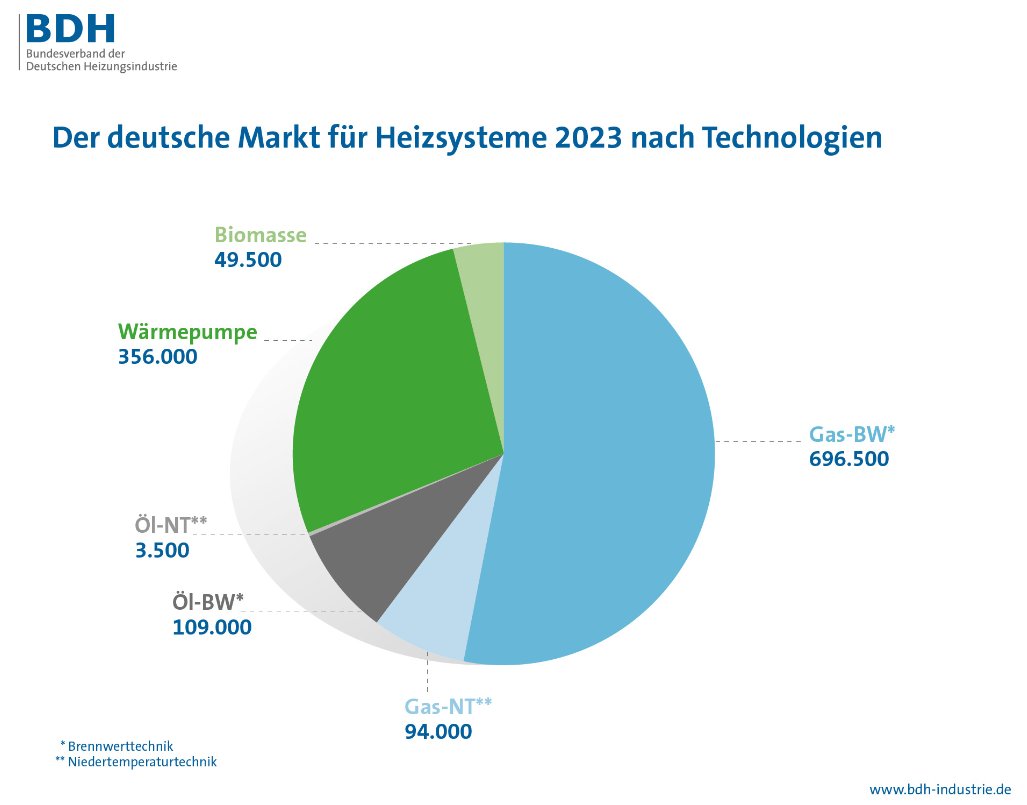This screenshot has width=1027, height=805.
Task: Click the value 3.500
Action: pyautogui.click(x=162, y=550)
